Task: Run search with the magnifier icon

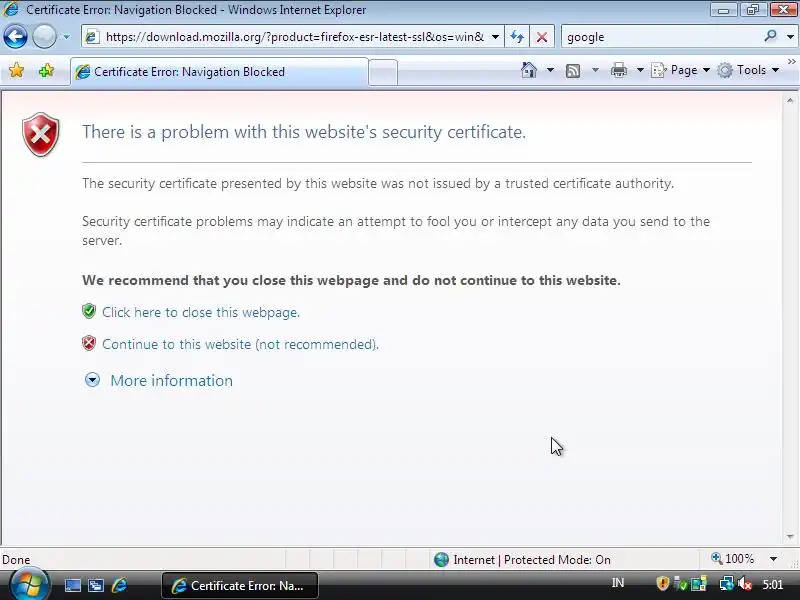Action: click(770, 36)
